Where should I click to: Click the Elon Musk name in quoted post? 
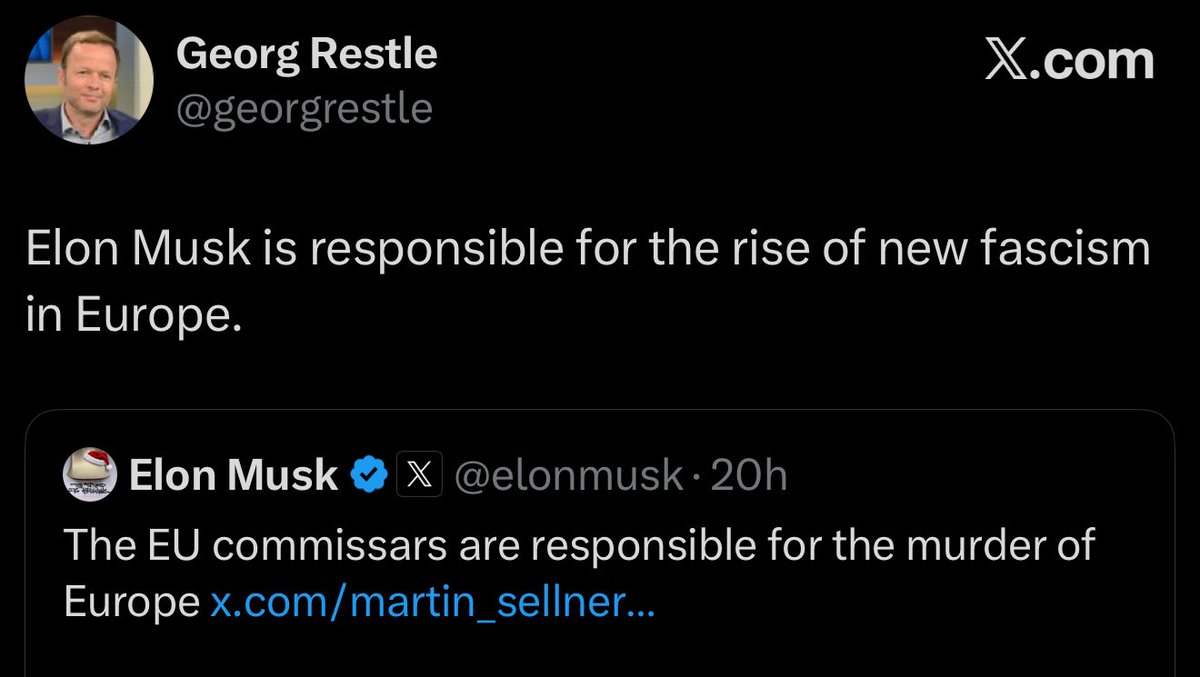click(233, 476)
